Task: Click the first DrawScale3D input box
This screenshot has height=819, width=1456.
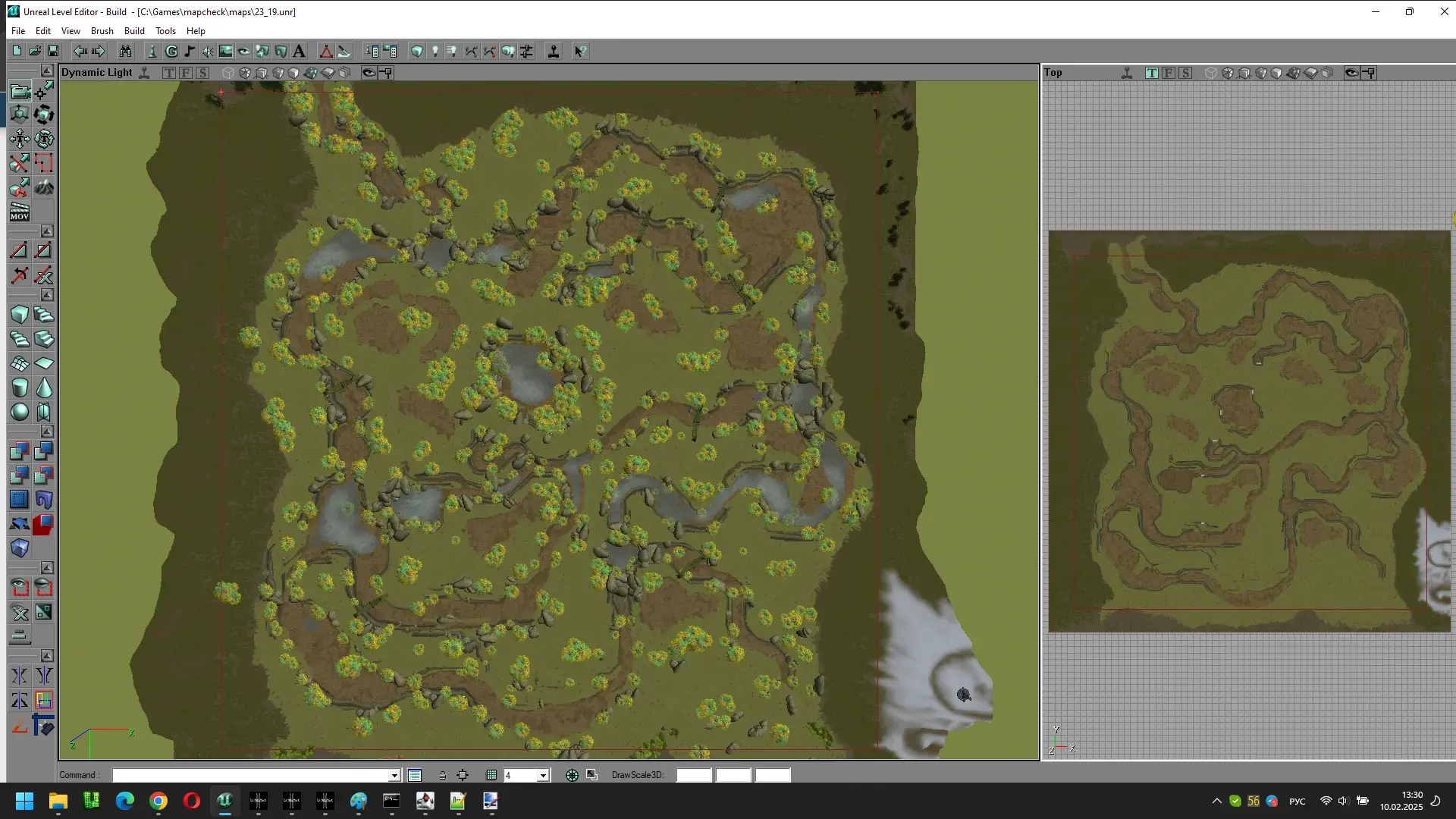Action: point(694,775)
